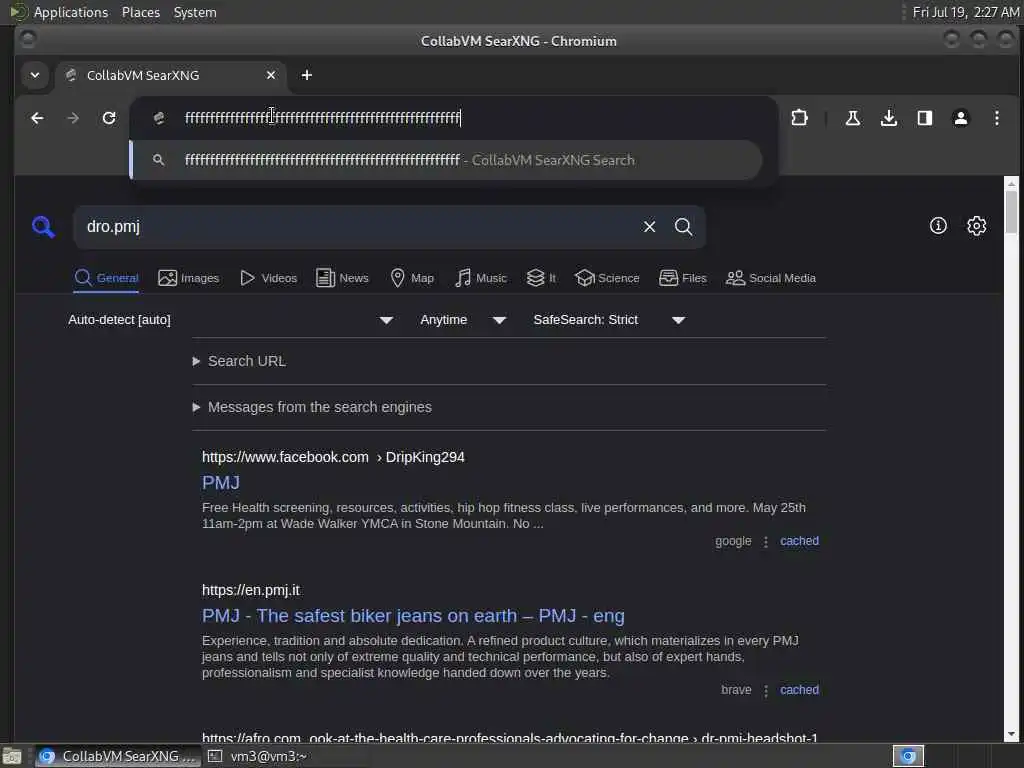
Task: Open the facebook.com DripKing294 URL
Action: (x=333, y=457)
